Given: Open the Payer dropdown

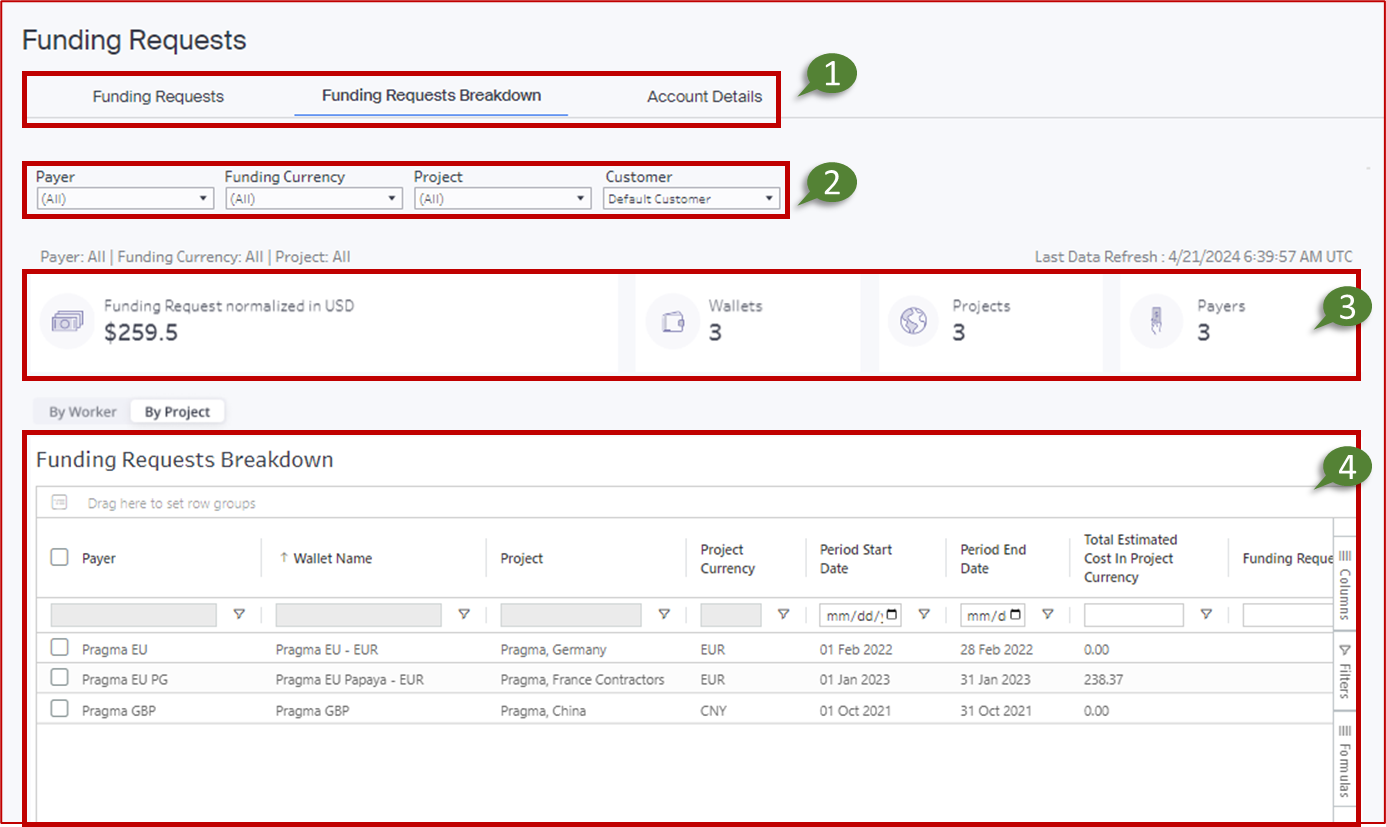Looking at the screenshot, I should point(125,199).
